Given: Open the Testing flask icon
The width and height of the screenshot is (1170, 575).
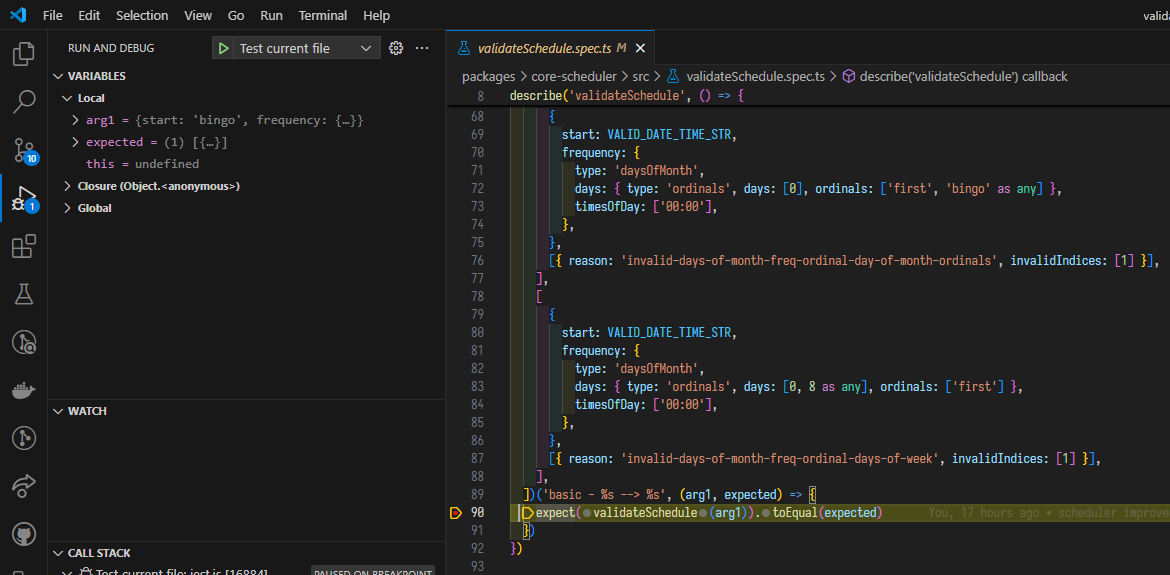Looking at the screenshot, I should pos(24,294).
